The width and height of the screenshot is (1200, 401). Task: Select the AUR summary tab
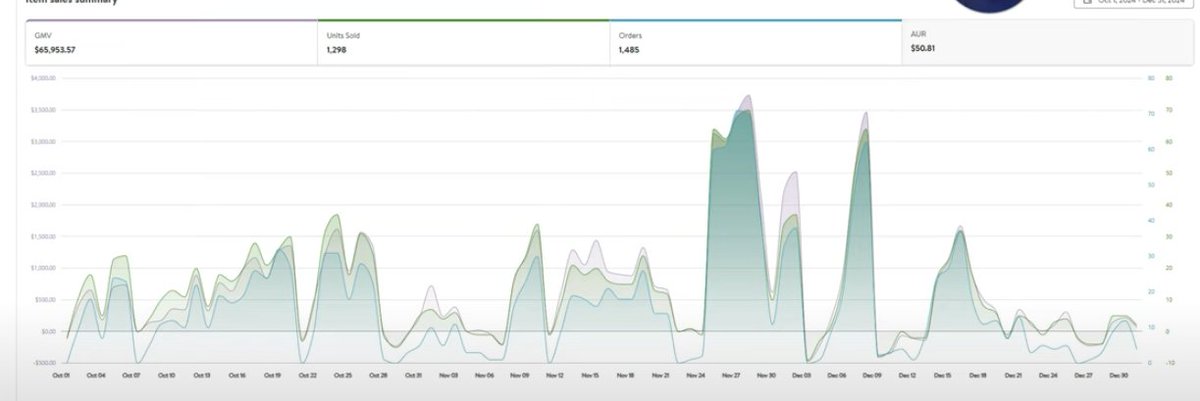(x=1047, y=42)
